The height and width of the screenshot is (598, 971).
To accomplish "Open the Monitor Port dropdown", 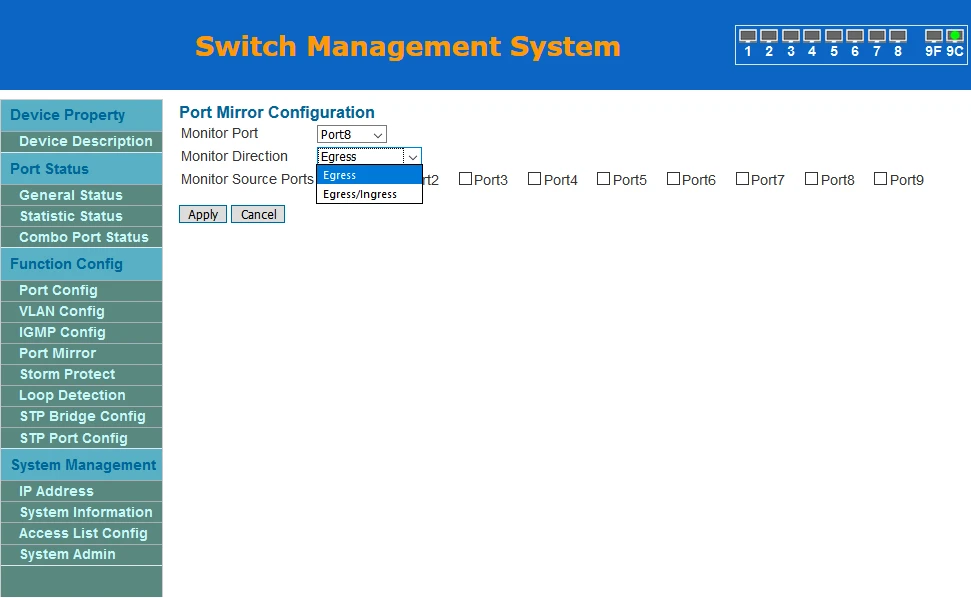I will click(x=352, y=134).
